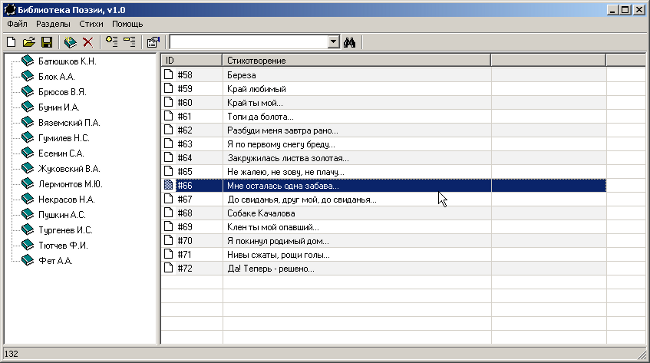Select the poem Край ты мой...
The image size is (650, 363).
pos(255,103)
